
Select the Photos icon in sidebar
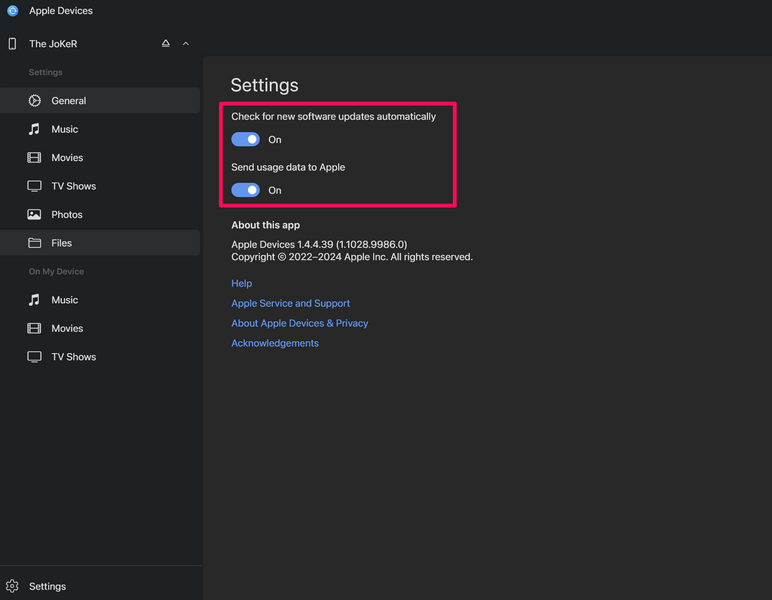[x=34, y=215]
